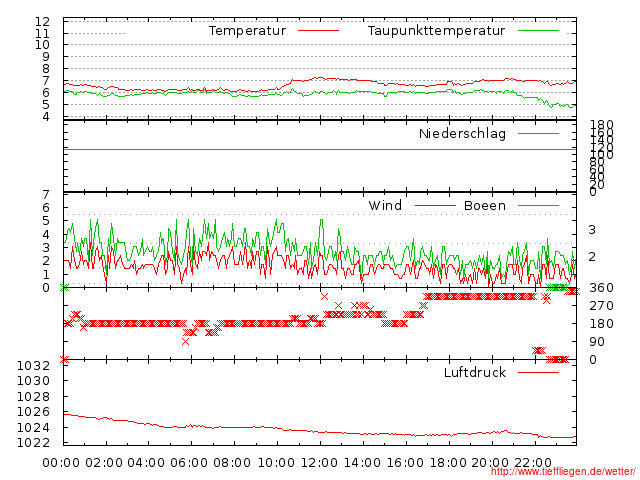The height and width of the screenshot is (480, 640).
Task: Click the 16:00 time axis label
Action: coord(405,463)
